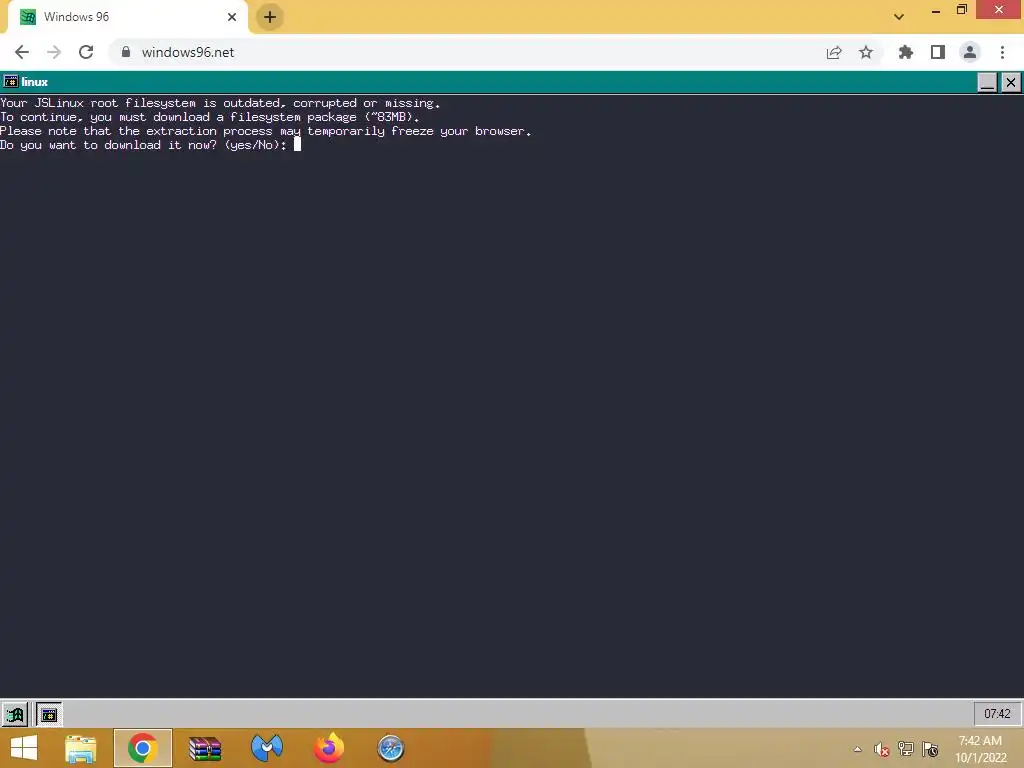Launch Firefox from taskbar
This screenshot has height=768, width=1024.
(x=328, y=748)
